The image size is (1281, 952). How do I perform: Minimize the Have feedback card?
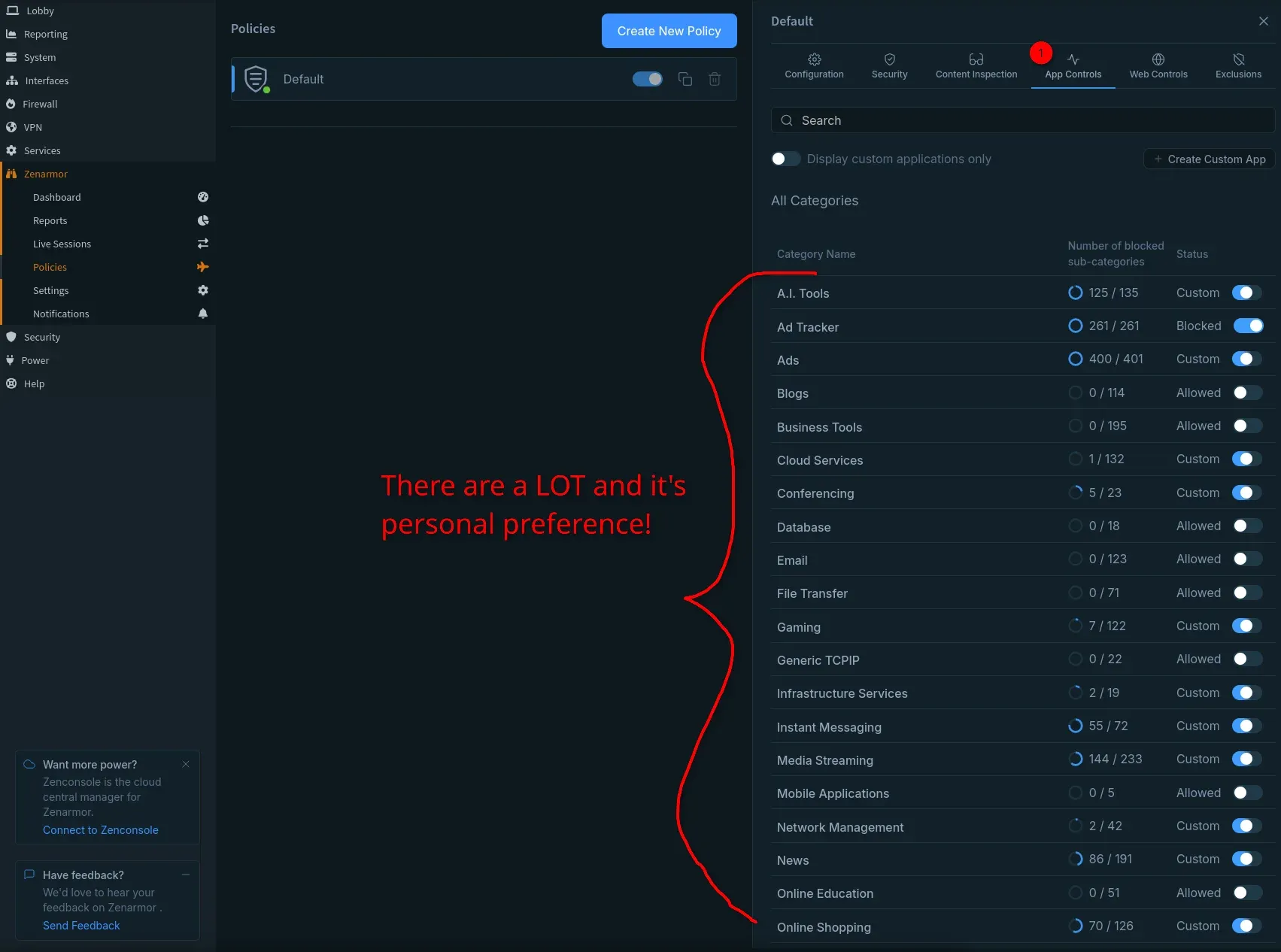click(x=186, y=875)
